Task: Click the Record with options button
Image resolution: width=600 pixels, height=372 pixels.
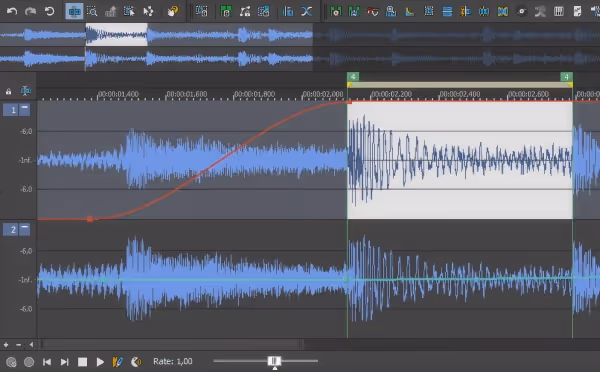Action: (11, 362)
